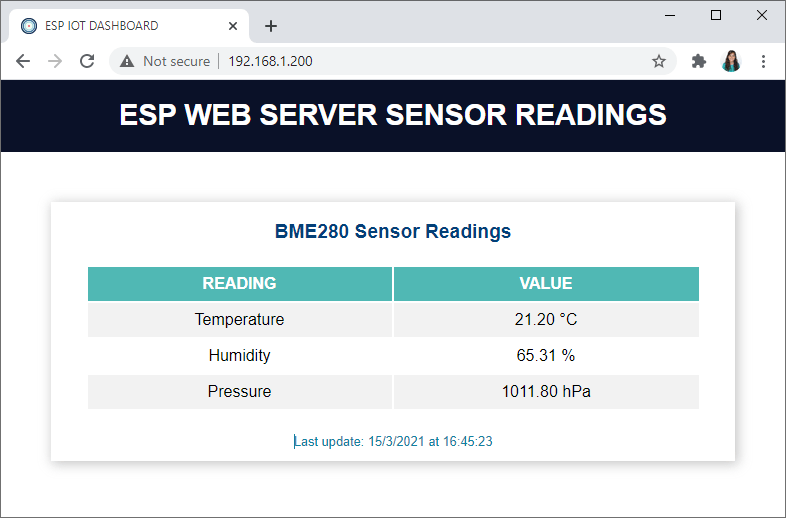786x518 pixels.
Task: Click the Not secure warning icon
Action: tap(127, 61)
